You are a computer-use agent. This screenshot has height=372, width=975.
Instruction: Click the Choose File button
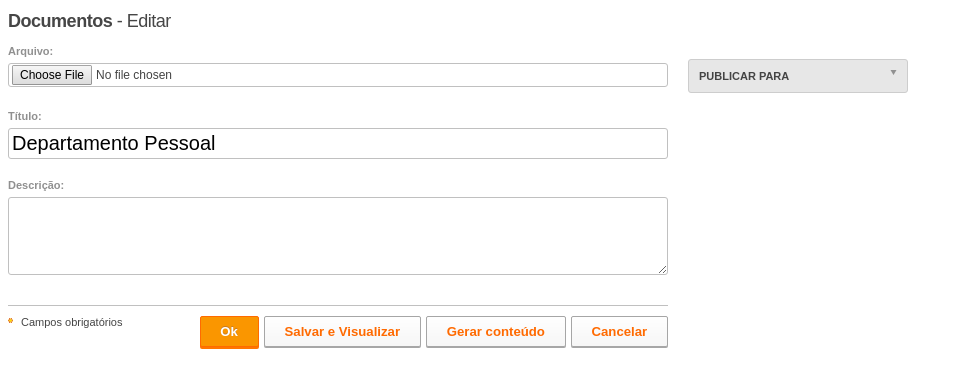[x=52, y=75]
